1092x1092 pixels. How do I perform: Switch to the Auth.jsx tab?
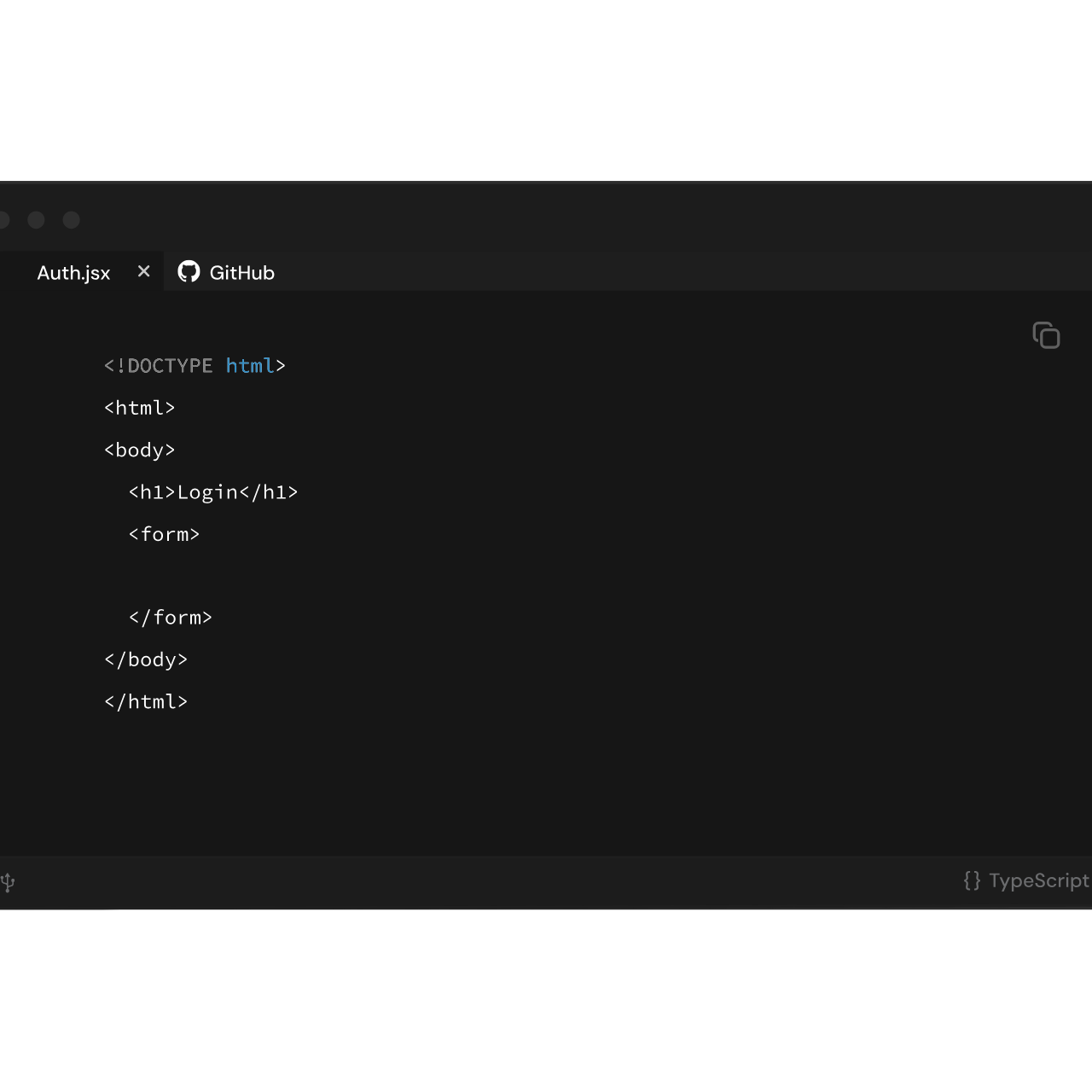click(x=73, y=272)
